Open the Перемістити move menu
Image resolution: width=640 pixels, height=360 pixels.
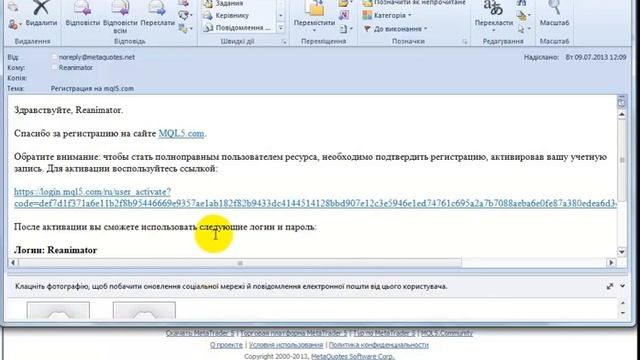pos(314,17)
